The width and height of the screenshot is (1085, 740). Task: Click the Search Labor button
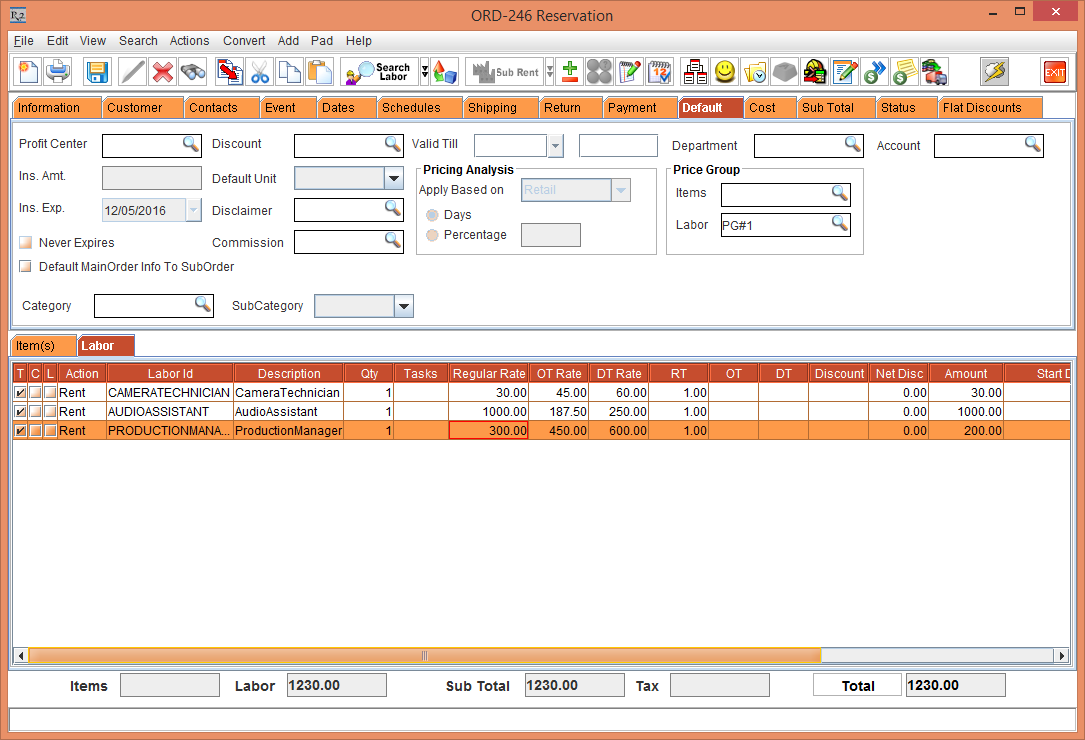379,72
